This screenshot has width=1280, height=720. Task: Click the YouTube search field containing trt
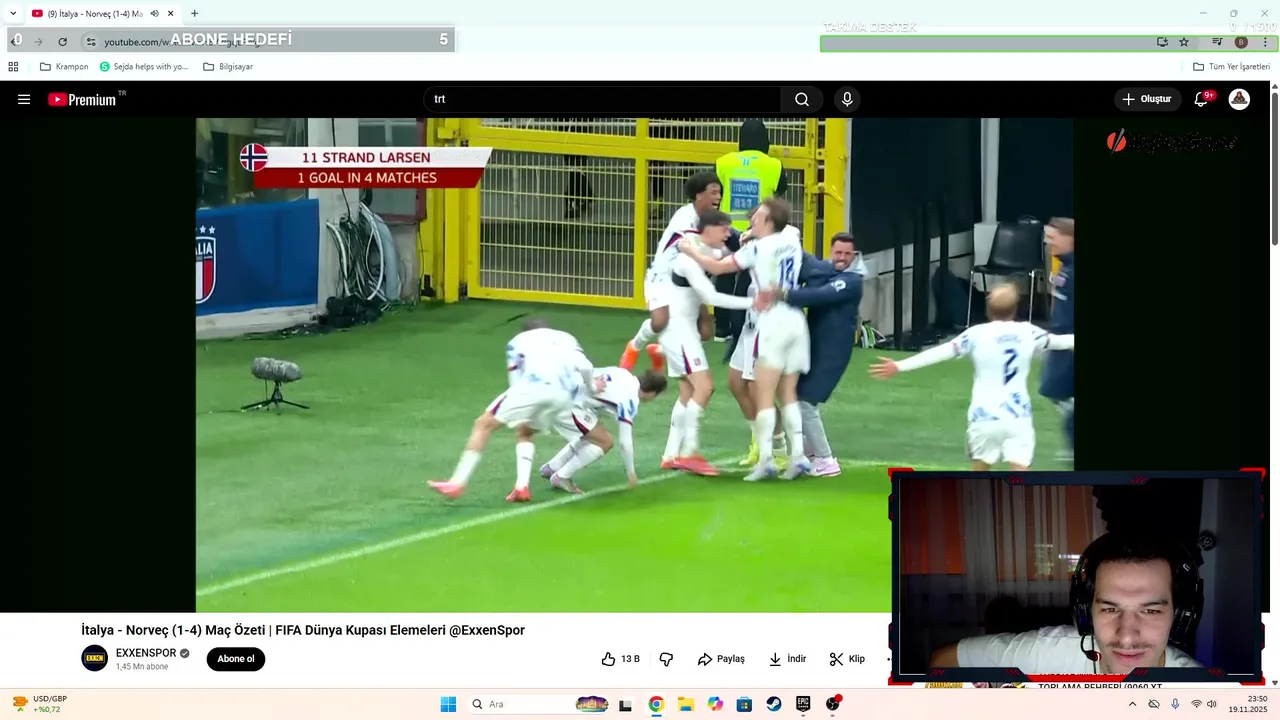tap(602, 99)
